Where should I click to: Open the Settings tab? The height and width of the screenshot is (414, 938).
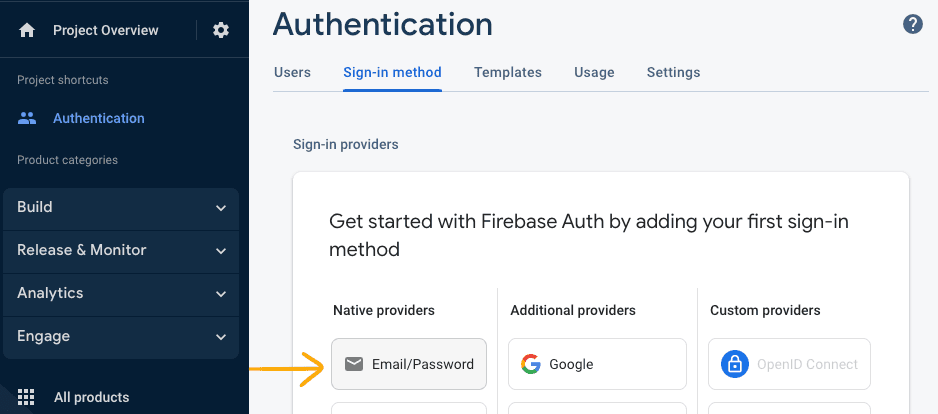click(673, 72)
